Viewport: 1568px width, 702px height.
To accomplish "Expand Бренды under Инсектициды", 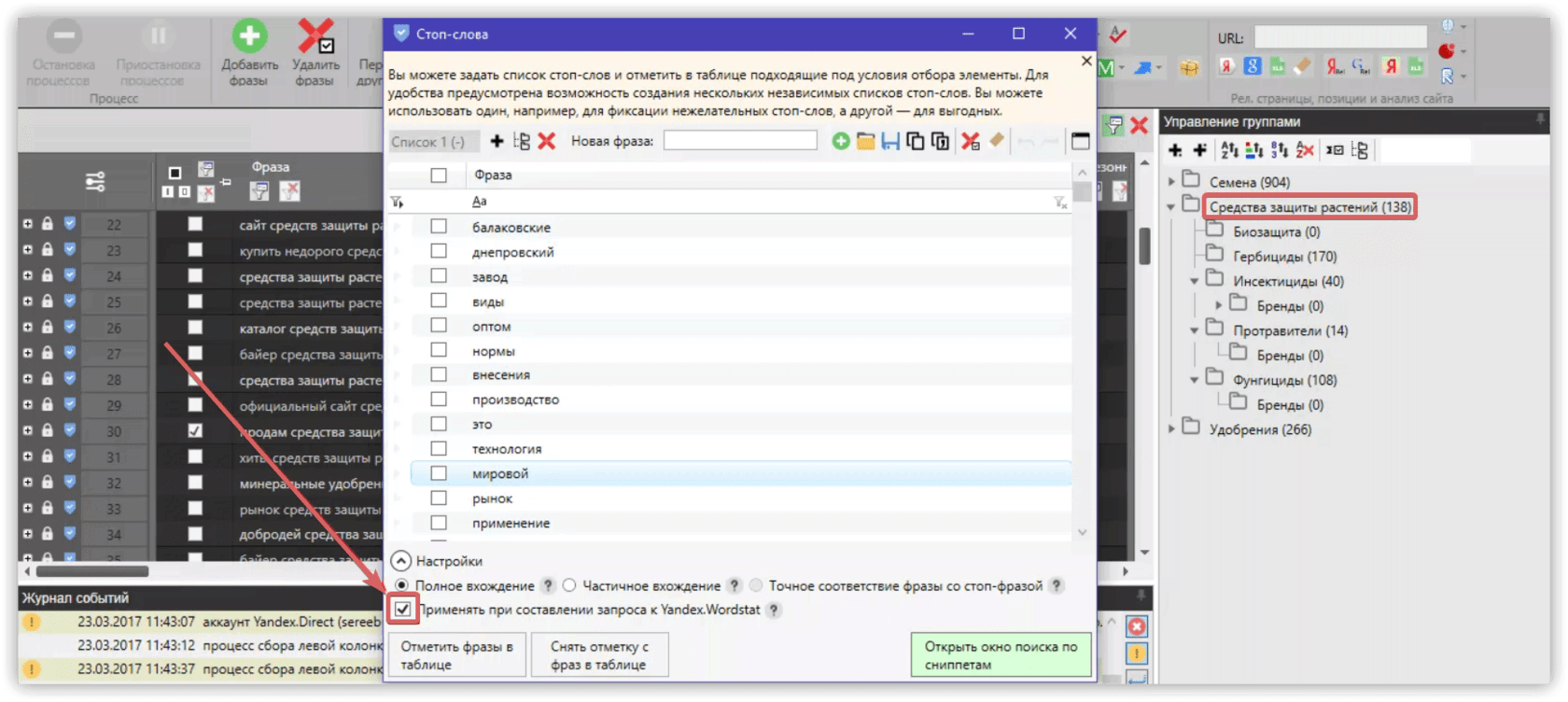I will point(1219,305).
